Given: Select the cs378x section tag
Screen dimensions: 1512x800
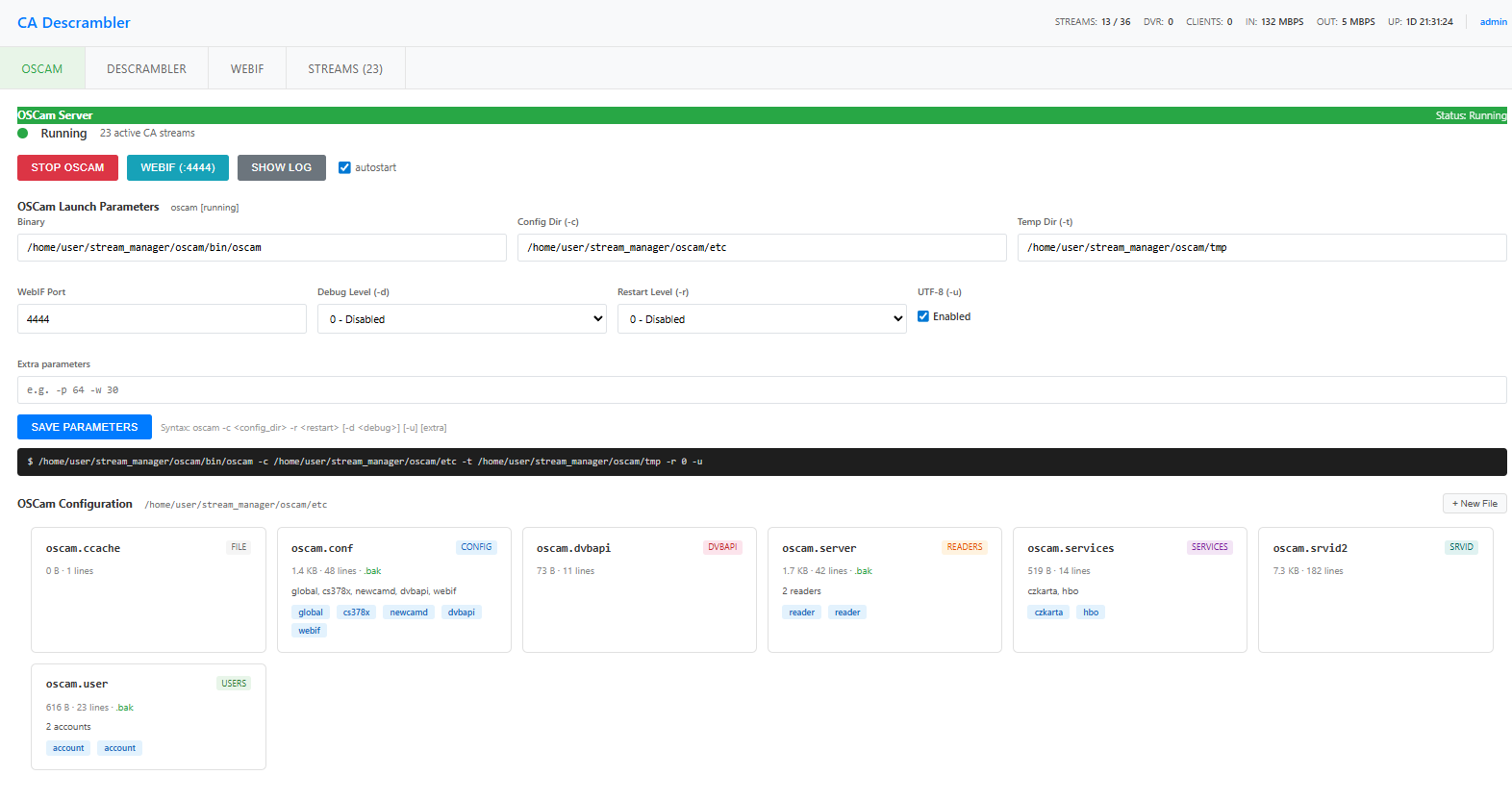Looking at the screenshot, I should pos(356,612).
